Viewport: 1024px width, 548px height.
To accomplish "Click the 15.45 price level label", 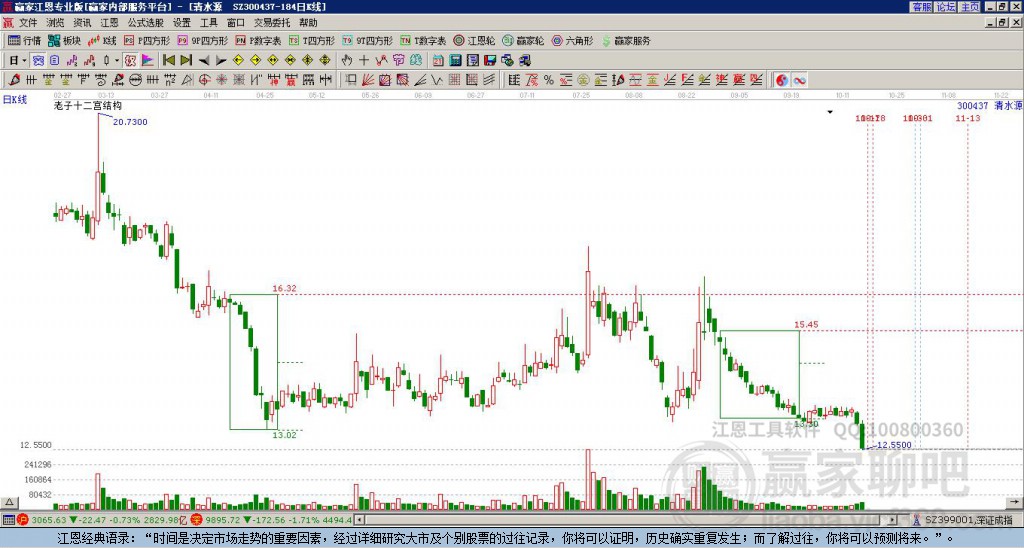I will pos(806,324).
